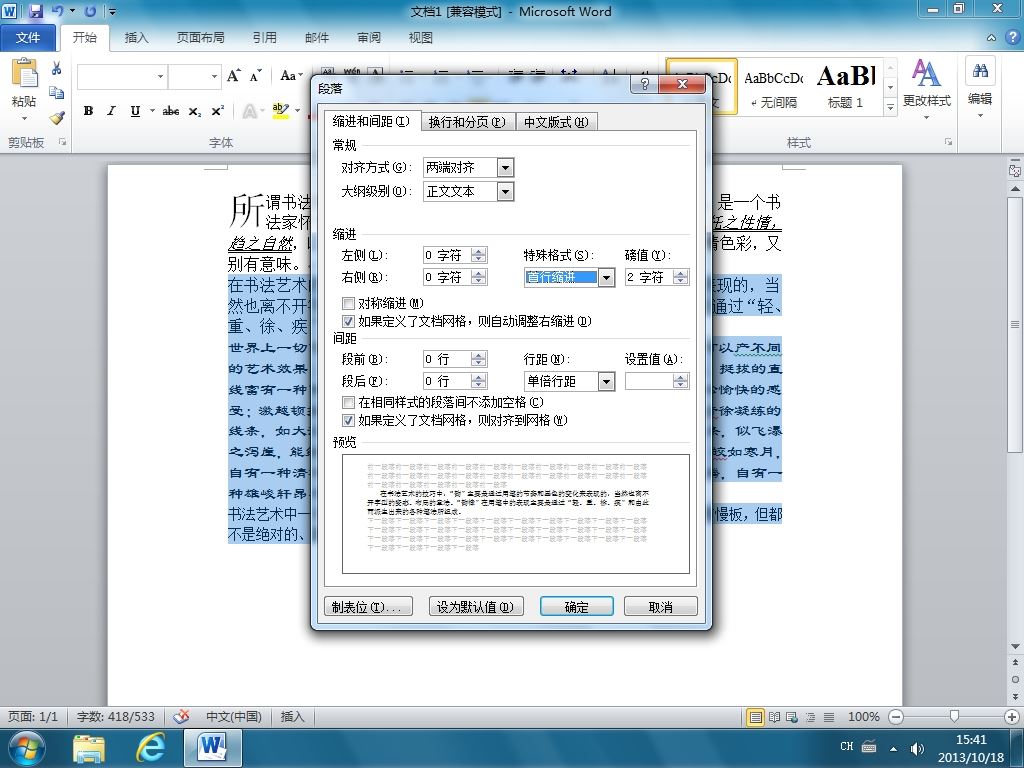Screen dimensions: 1024x768
Task: Open 行距 line spacing dropdown
Action: (x=606, y=381)
